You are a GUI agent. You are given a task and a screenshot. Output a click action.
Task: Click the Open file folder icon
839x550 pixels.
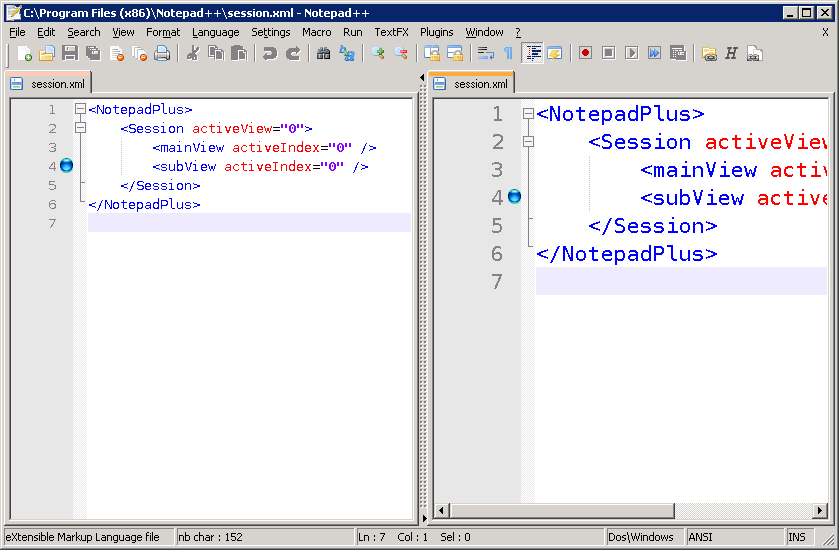[x=47, y=53]
